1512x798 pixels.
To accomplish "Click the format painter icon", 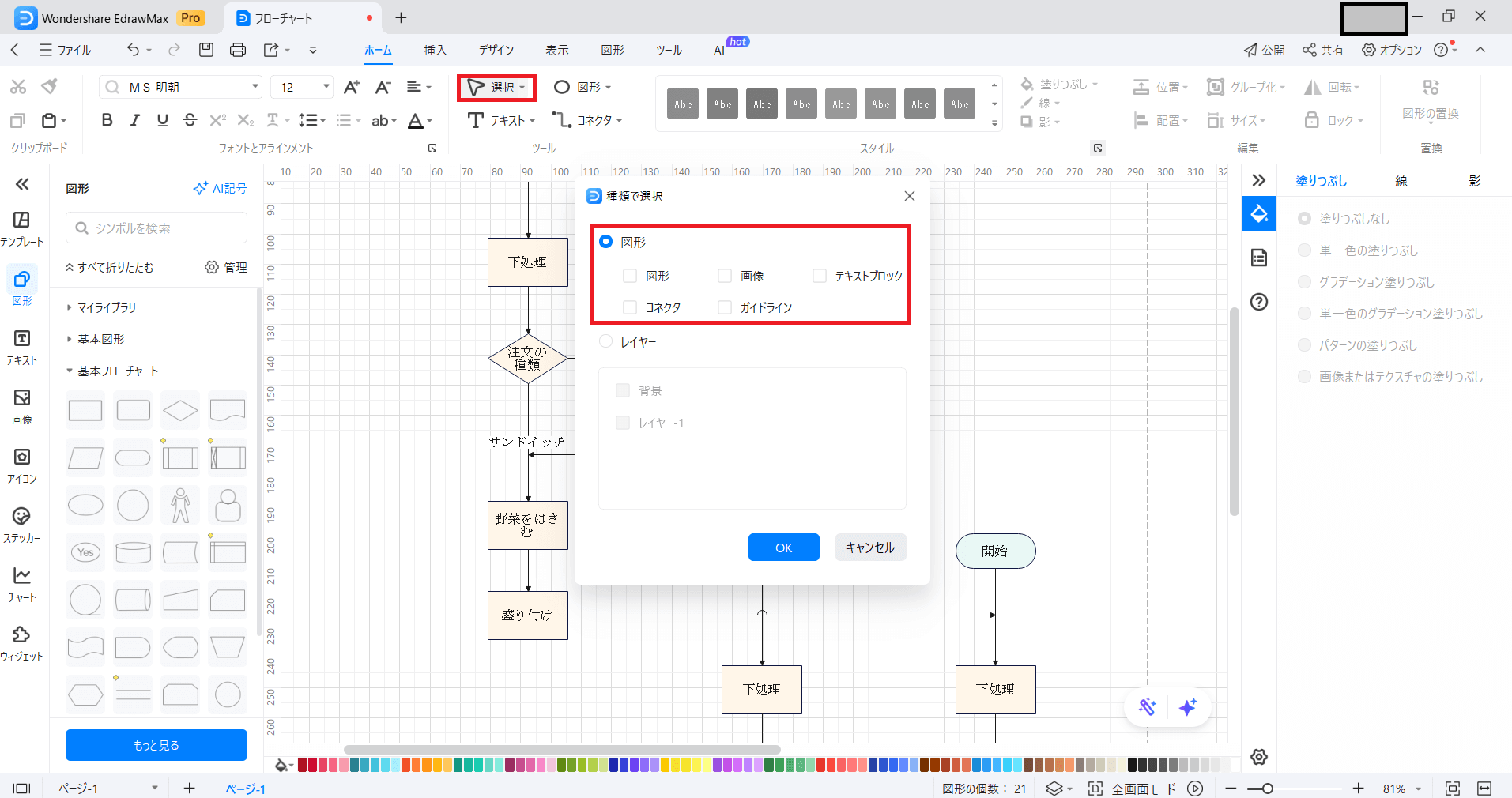I will pyautogui.click(x=49, y=86).
